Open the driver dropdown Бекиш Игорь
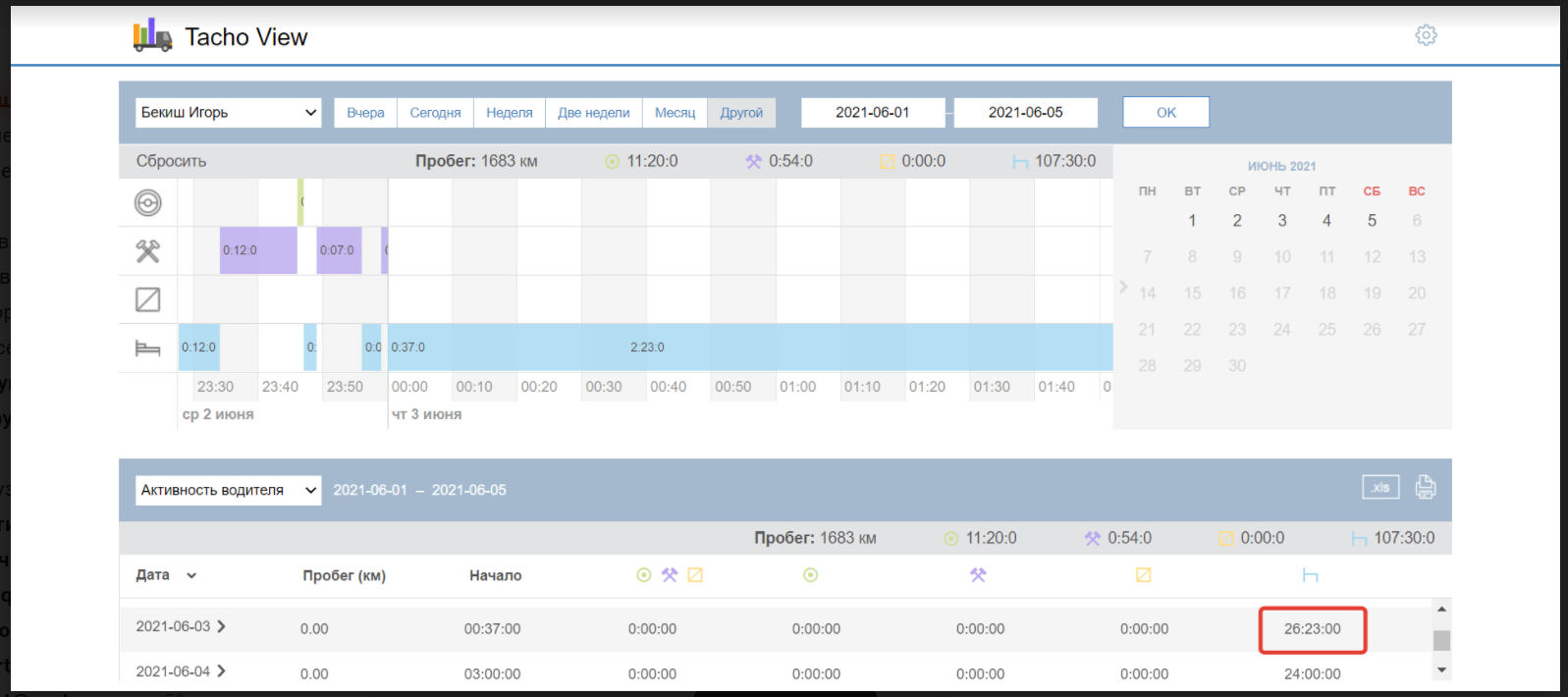Viewport: 1568px width, 697px height. (228, 113)
